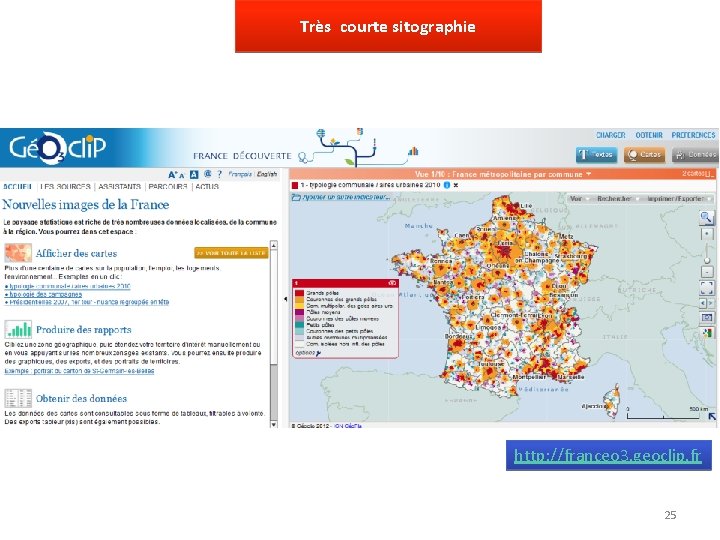Open the CHARGER menu

point(611,135)
